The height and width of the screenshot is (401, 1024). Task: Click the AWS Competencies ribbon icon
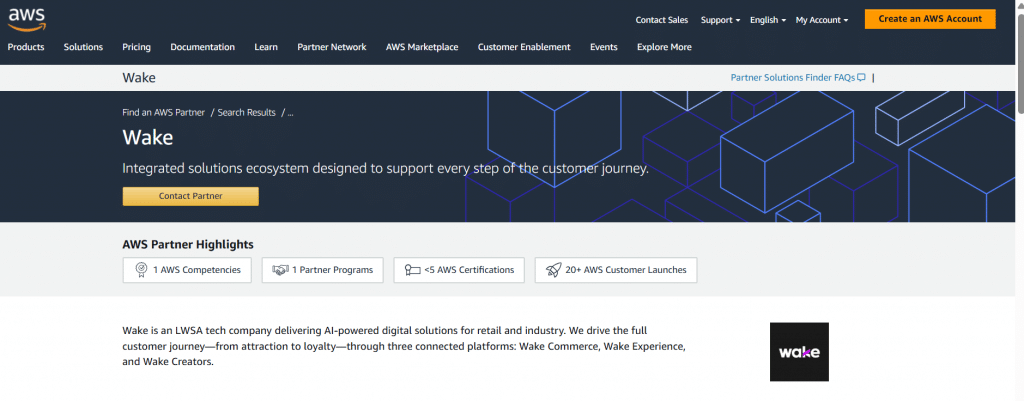click(141, 270)
